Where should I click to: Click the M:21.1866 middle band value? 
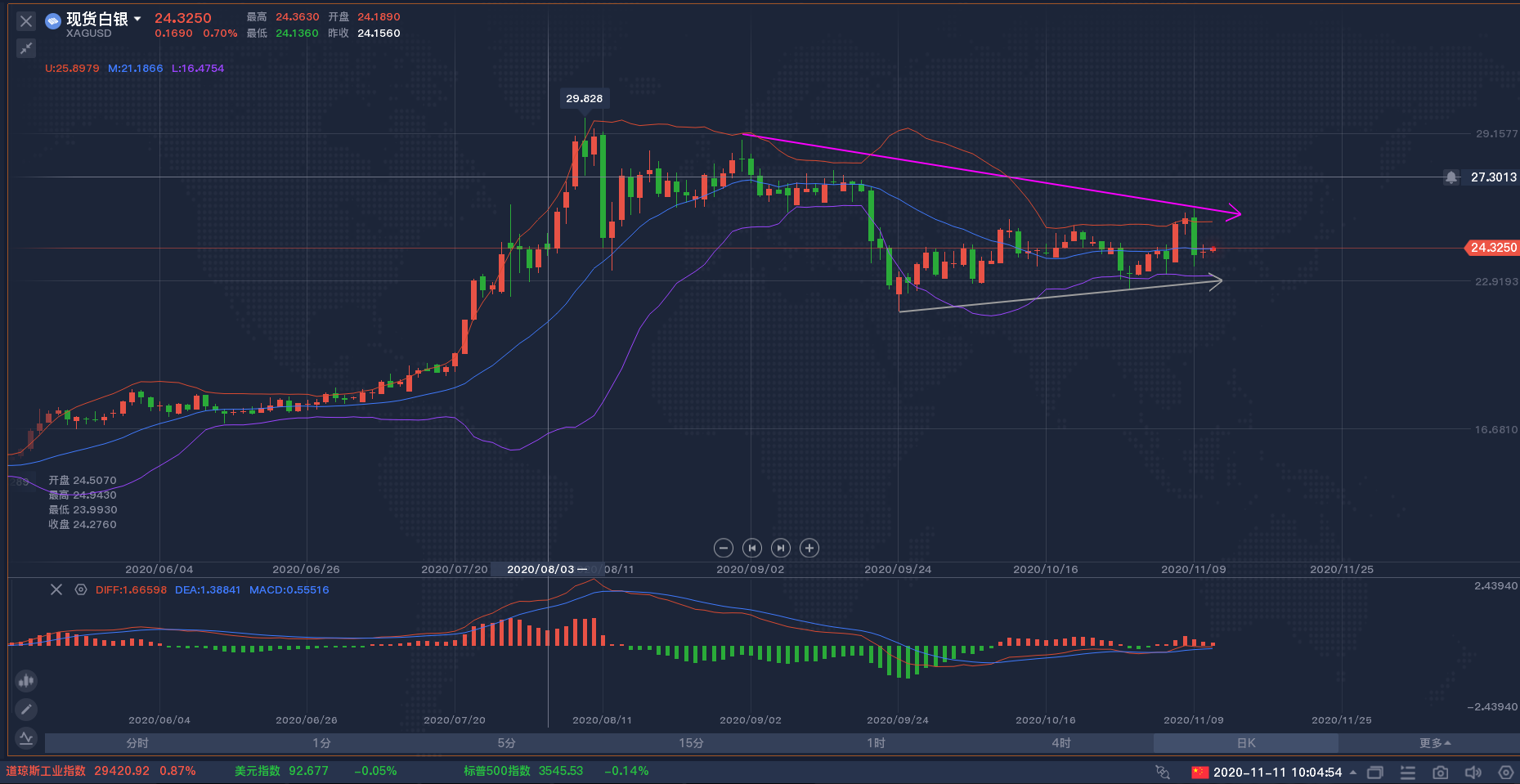click(x=136, y=69)
